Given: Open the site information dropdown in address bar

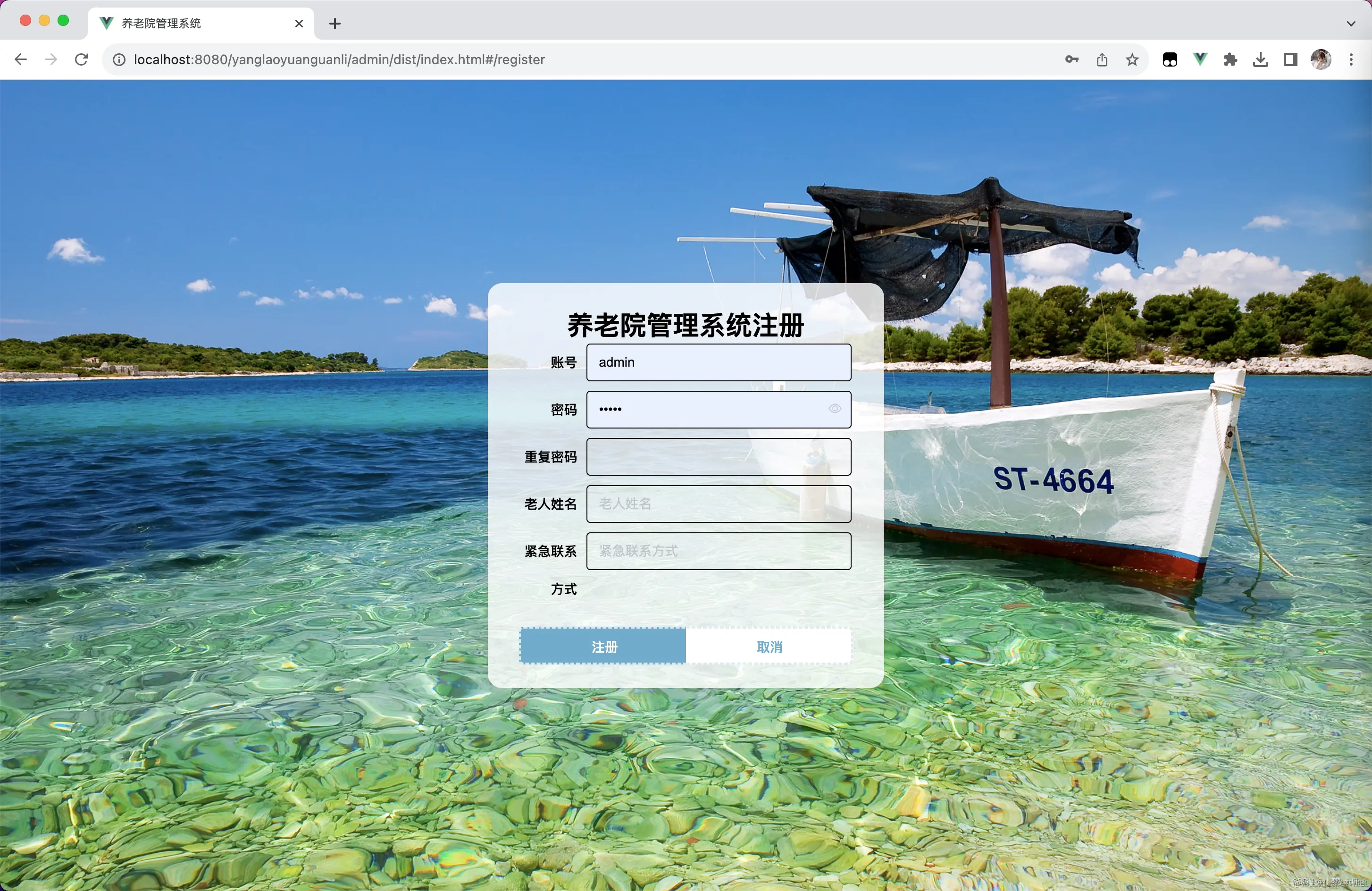Looking at the screenshot, I should [119, 59].
